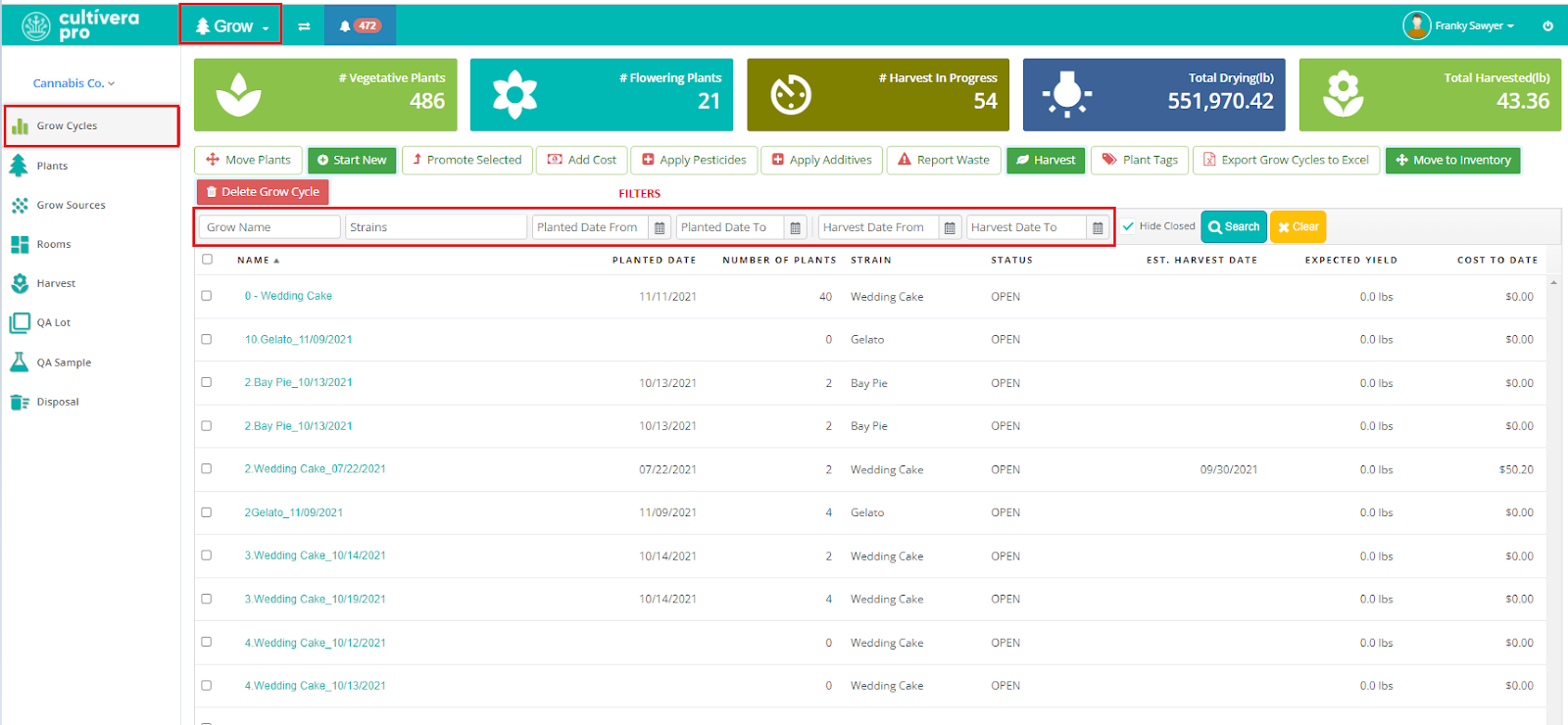Click the Vegetative Plants leaf icon
Viewport: 1568px width, 725px height.
(238, 95)
